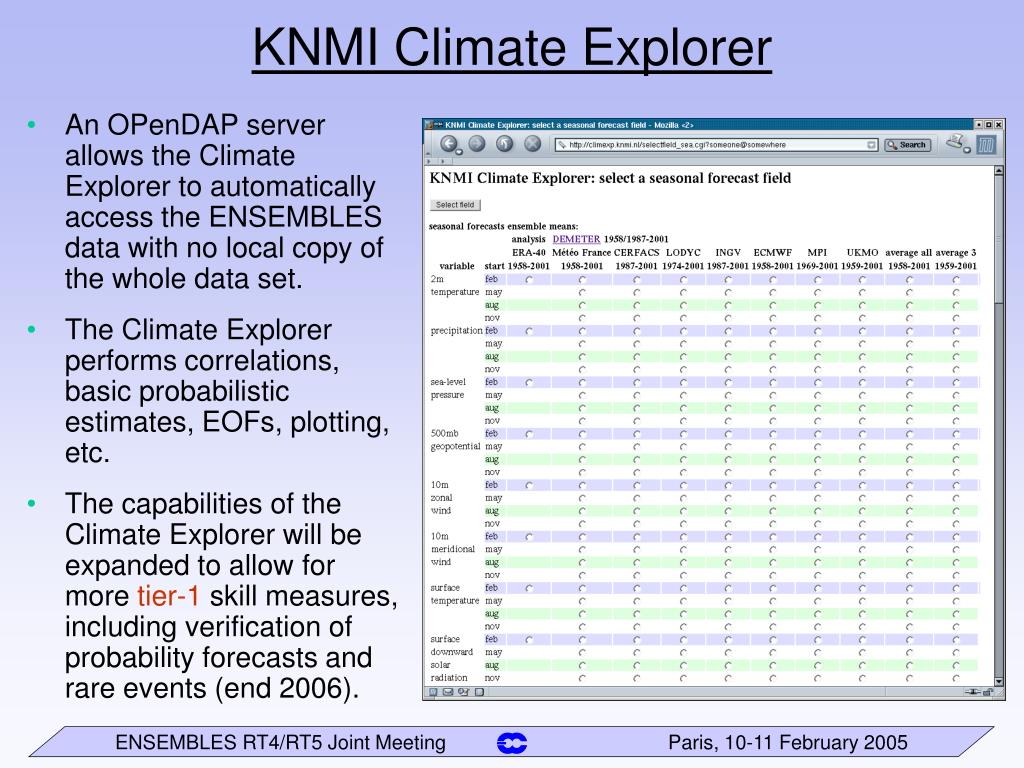Select average all radio for 10m zonal wind feb
Viewport: 1024px width, 768px height.
tap(910, 485)
